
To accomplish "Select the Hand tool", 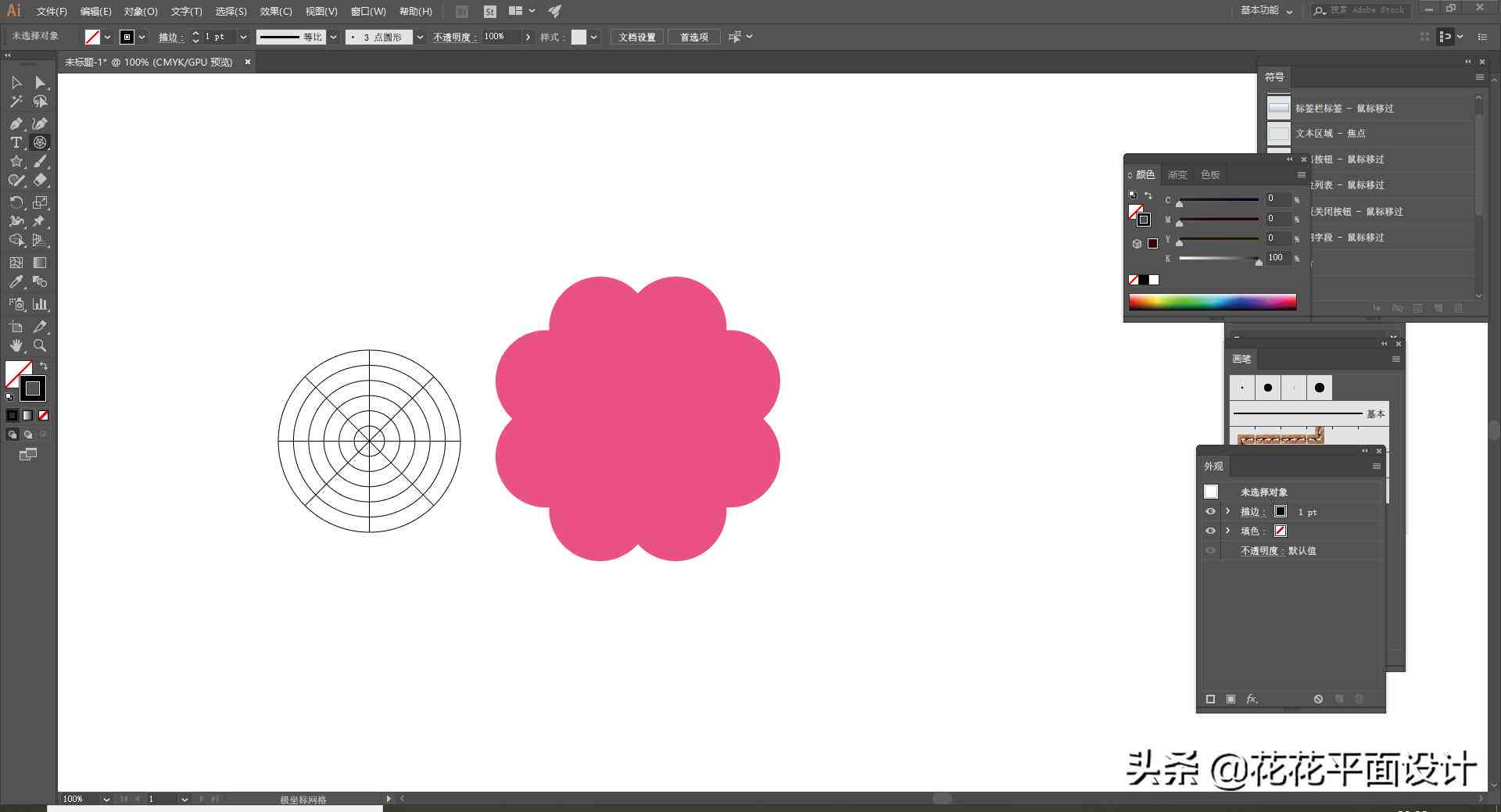I will (x=16, y=345).
